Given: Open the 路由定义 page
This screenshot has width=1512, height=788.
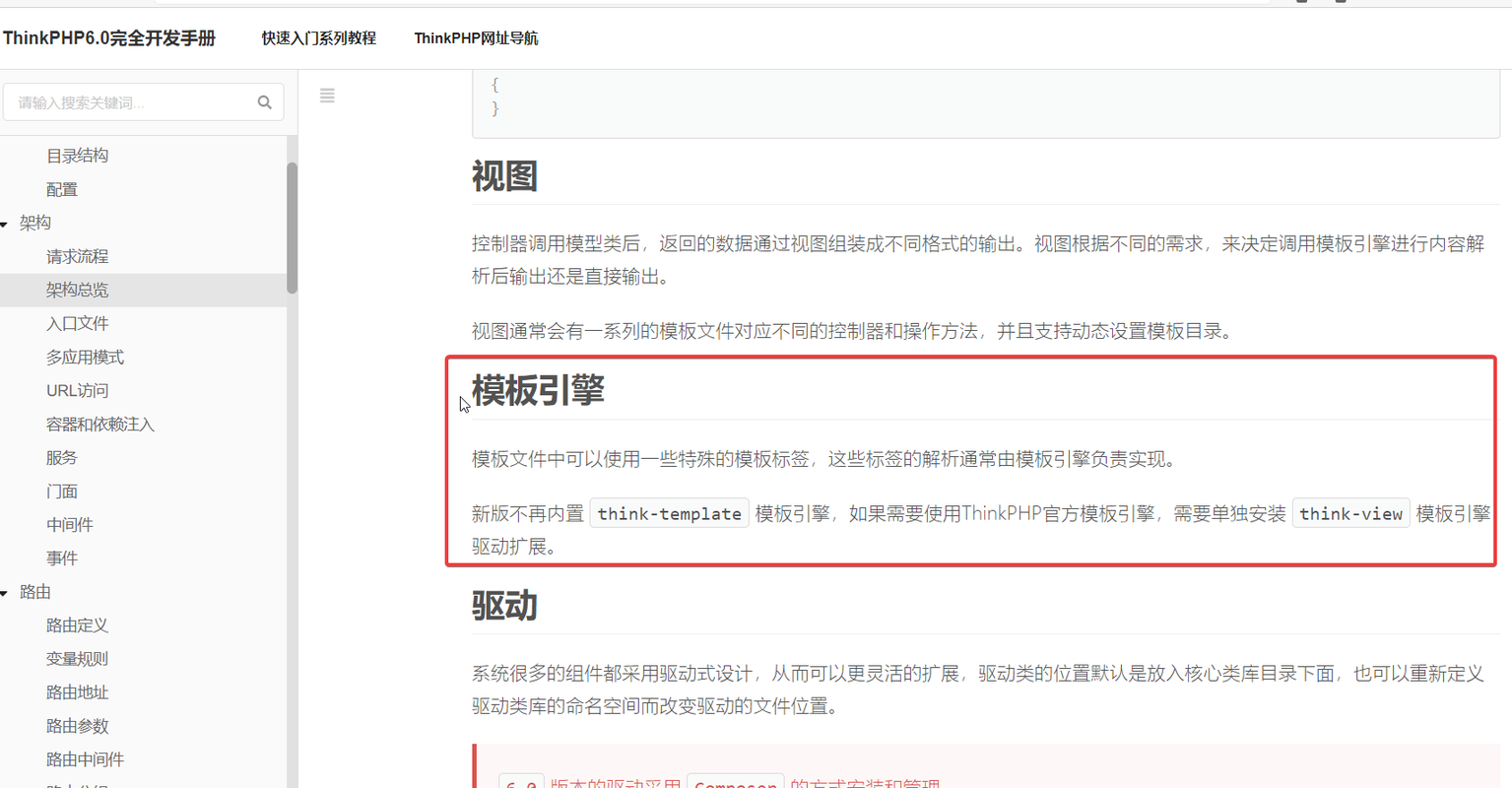Looking at the screenshot, I should click(77, 625).
